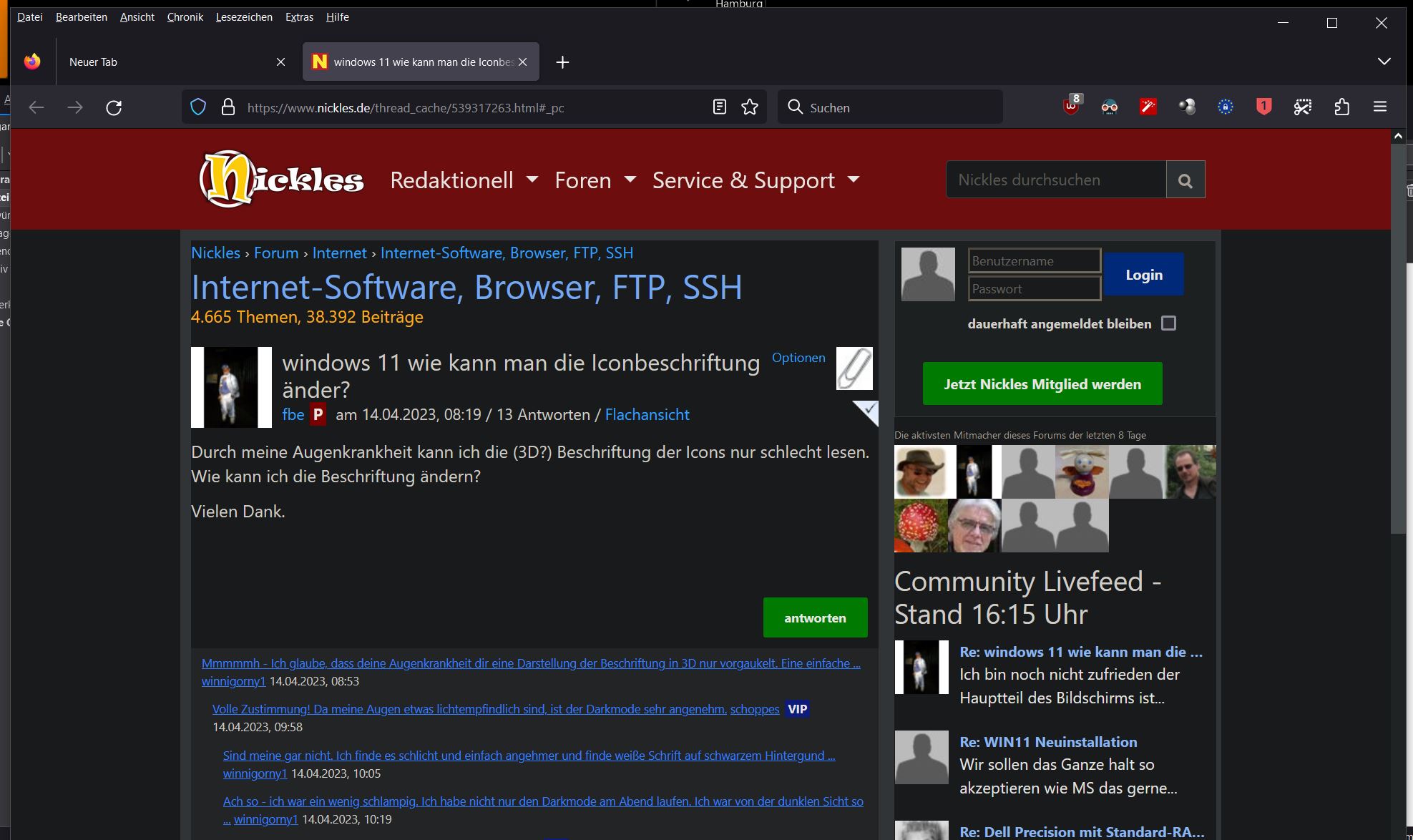1413x840 pixels.
Task: Open the Extras menu
Action: coord(299,17)
